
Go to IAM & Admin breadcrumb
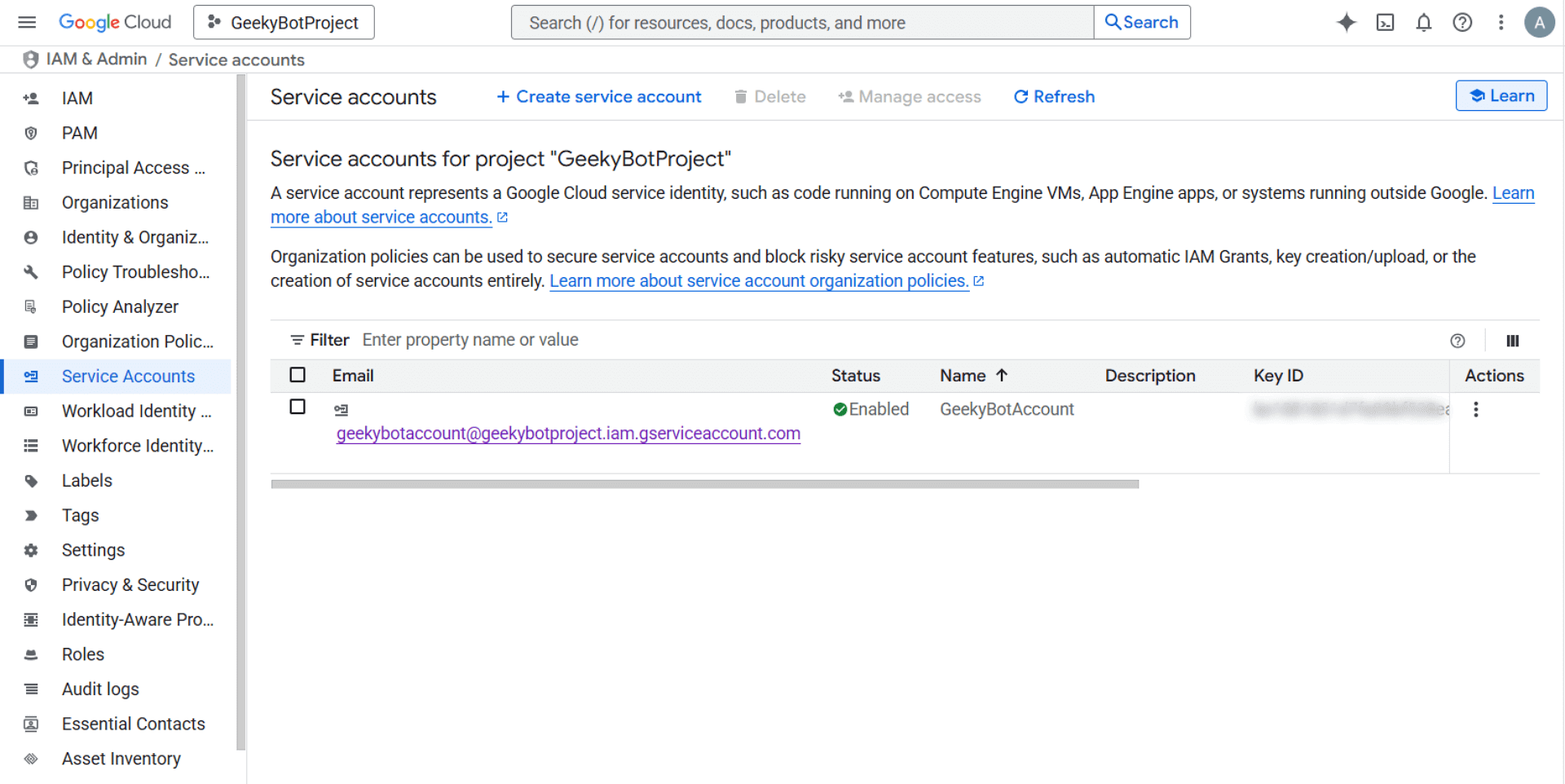click(x=96, y=59)
